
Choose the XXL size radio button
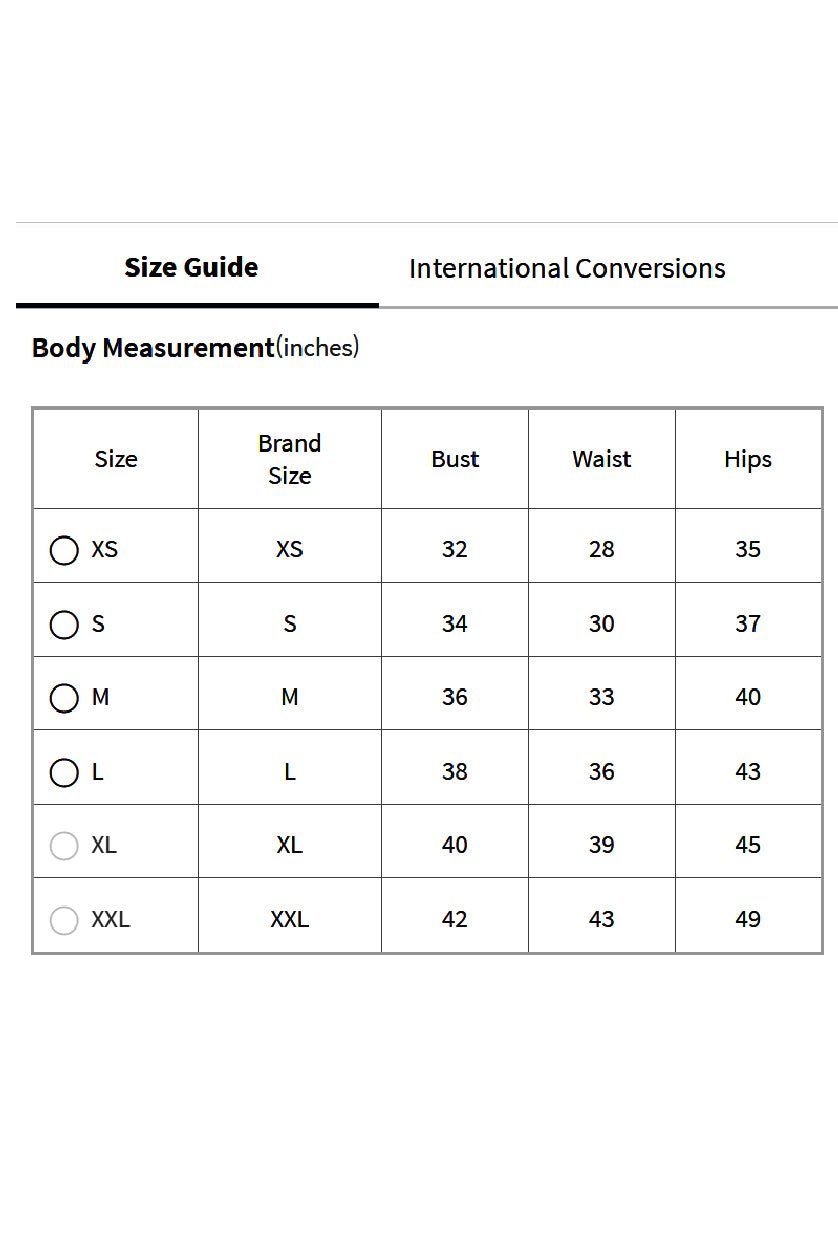(x=64, y=920)
